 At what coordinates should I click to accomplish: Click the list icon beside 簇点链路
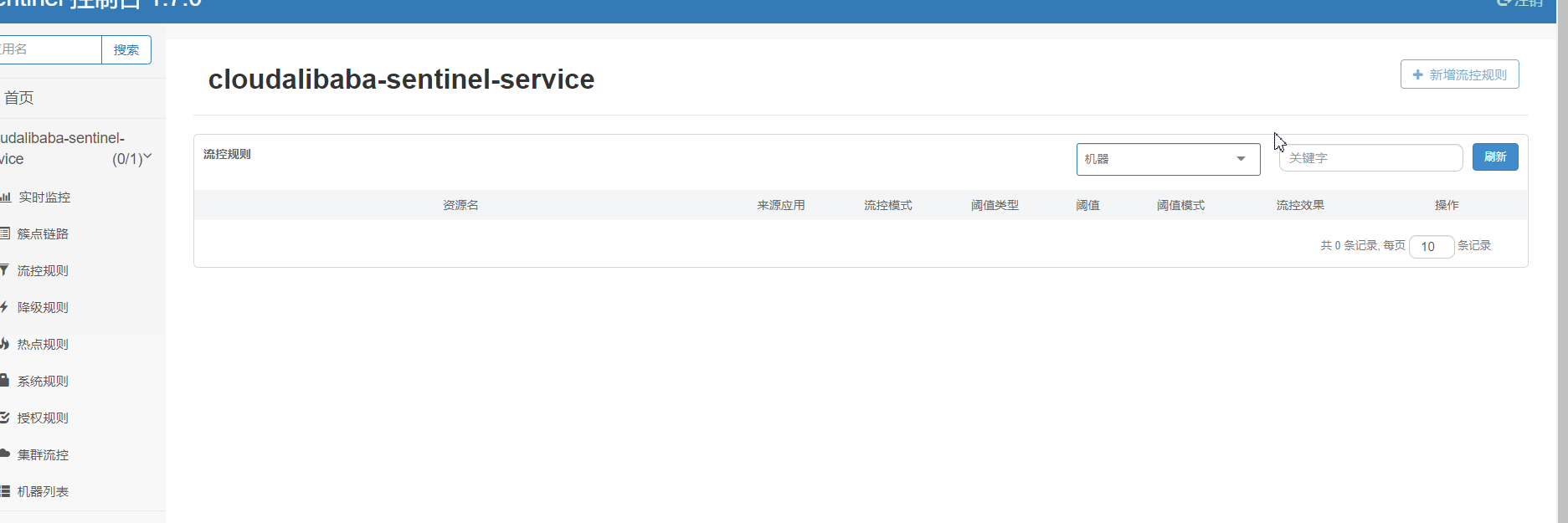(x=4, y=233)
